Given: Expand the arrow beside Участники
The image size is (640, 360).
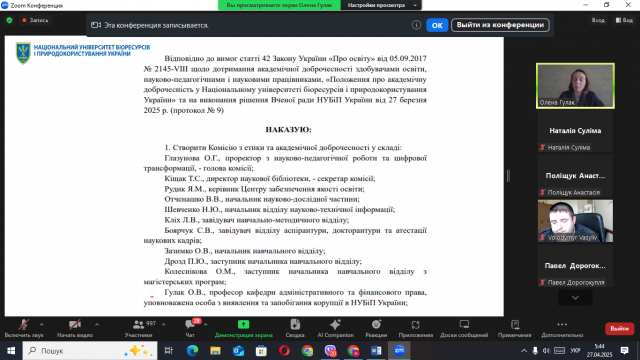Looking at the screenshot, I should point(163,324).
